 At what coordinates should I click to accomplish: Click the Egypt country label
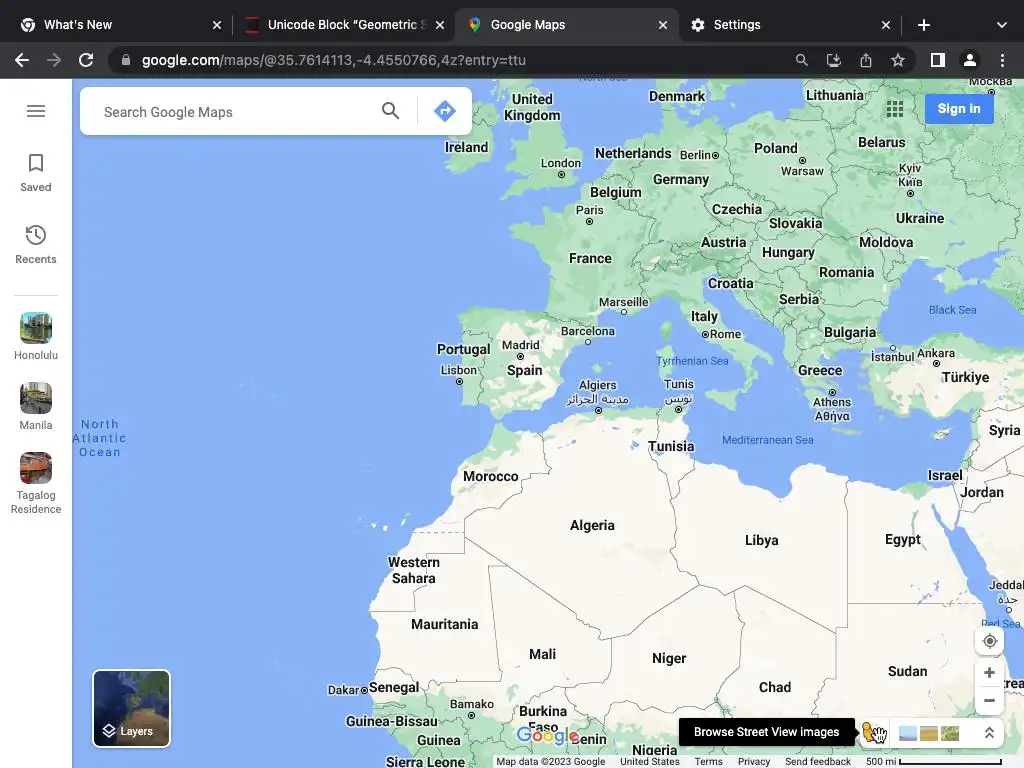[903, 539]
